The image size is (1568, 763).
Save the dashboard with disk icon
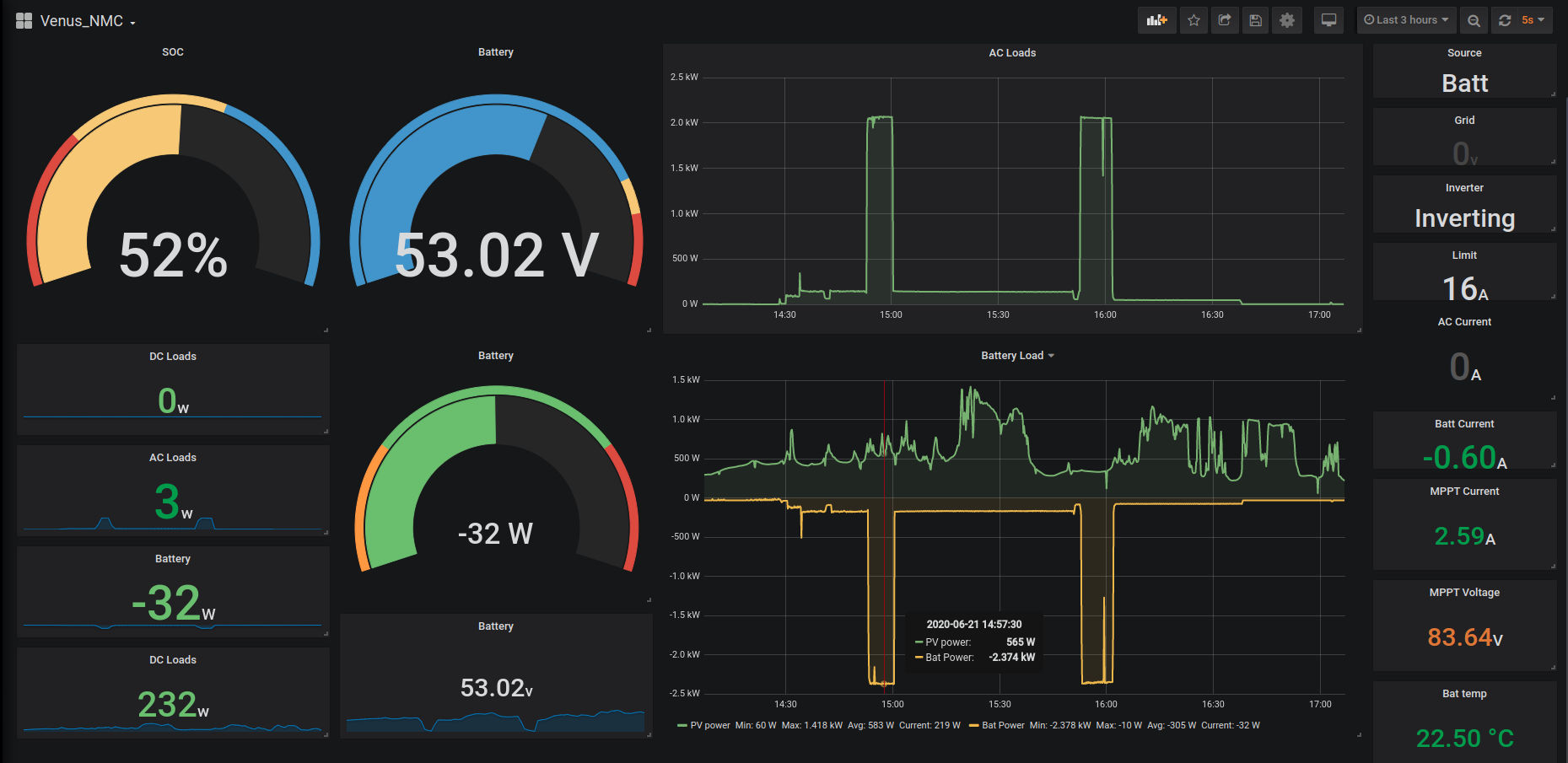tap(1255, 20)
